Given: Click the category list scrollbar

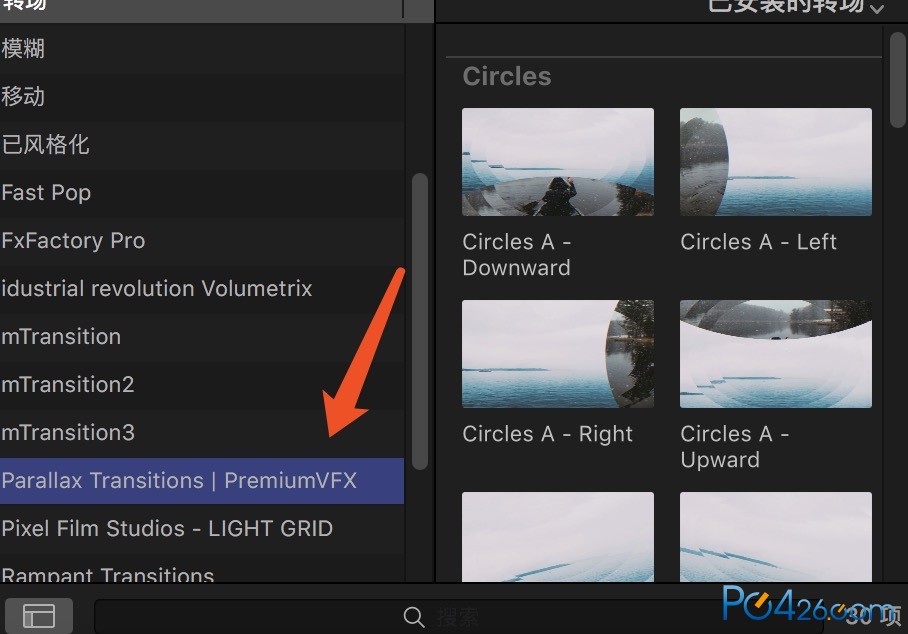Looking at the screenshot, I should (420, 321).
